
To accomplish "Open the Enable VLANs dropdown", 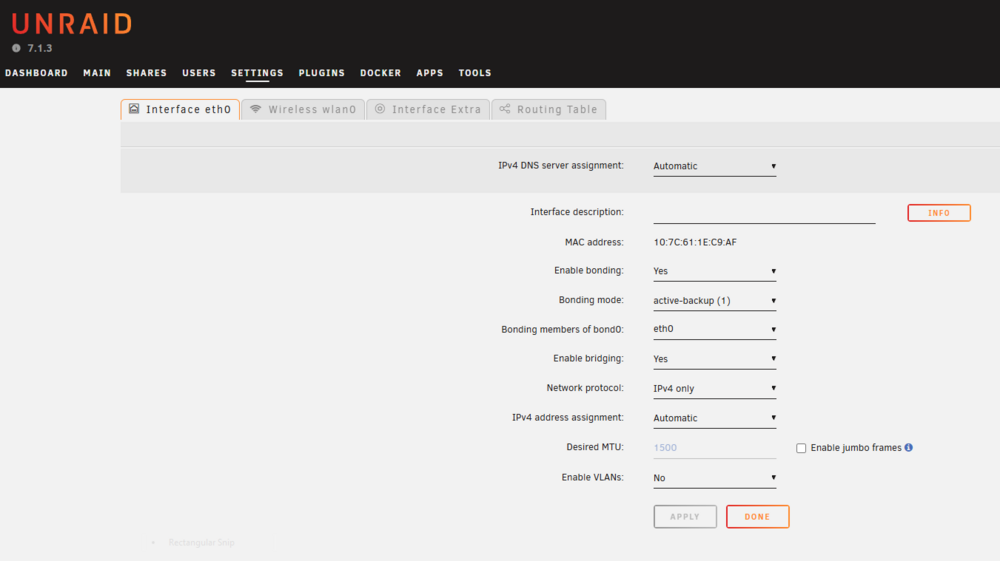I will click(x=714, y=478).
